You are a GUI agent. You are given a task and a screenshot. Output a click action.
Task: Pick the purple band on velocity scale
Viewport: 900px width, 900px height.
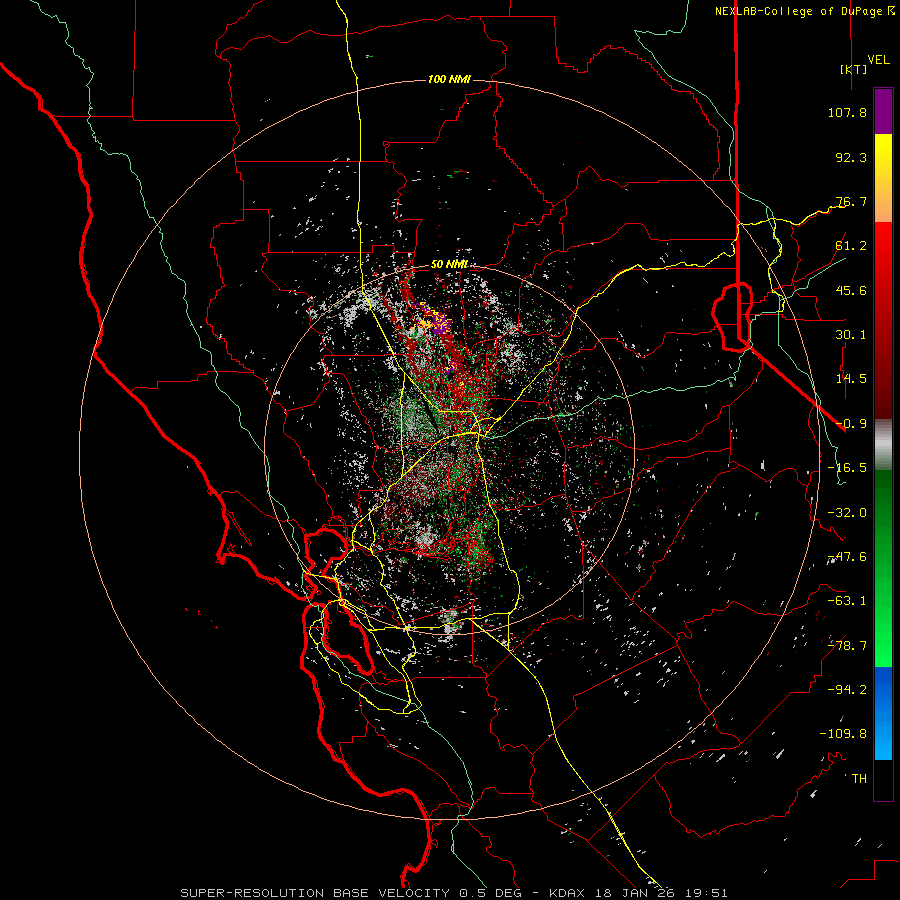[x=883, y=111]
